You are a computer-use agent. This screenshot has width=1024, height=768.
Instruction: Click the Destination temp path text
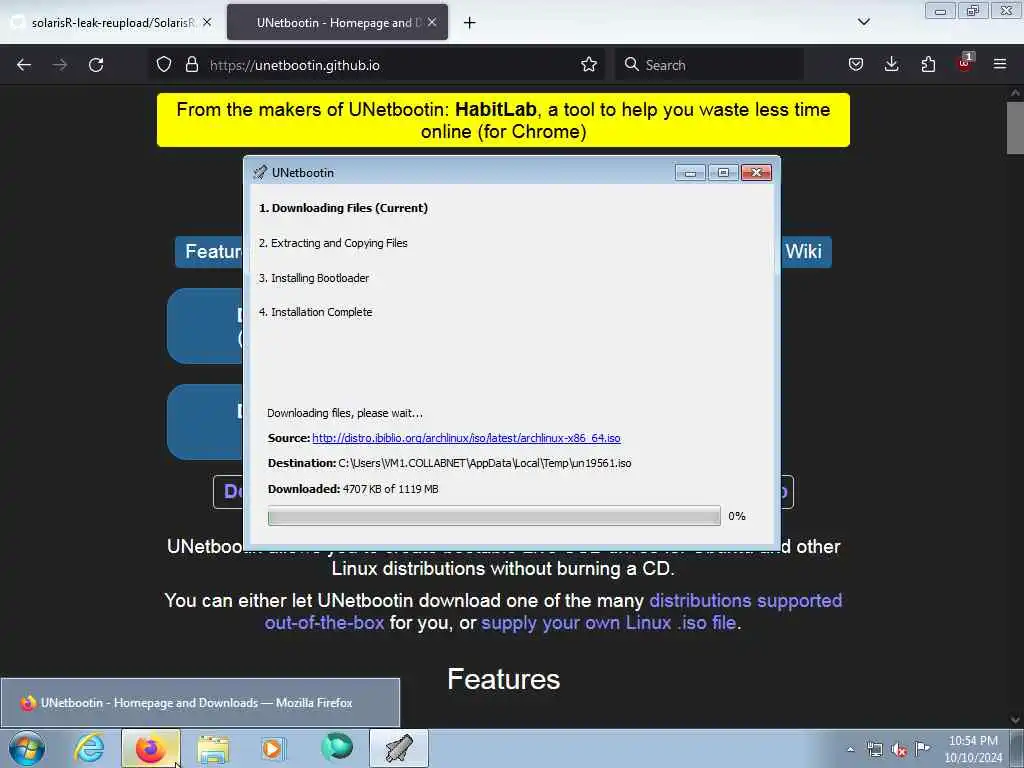click(485, 463)
